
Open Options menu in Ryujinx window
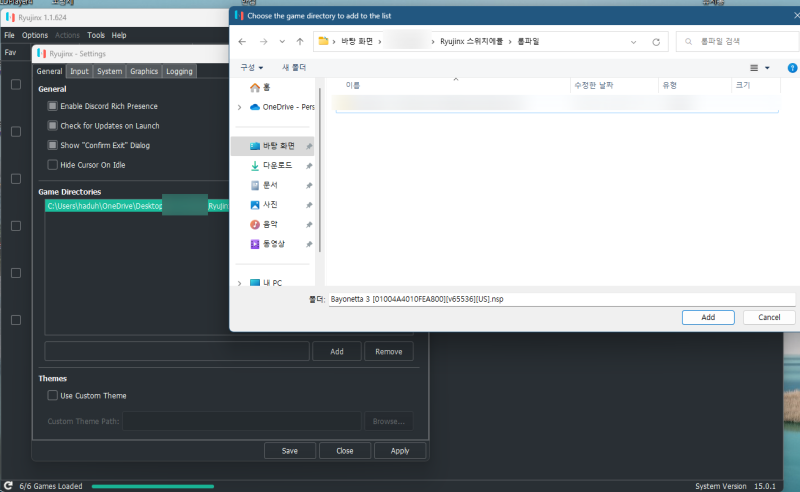(35, 35)
